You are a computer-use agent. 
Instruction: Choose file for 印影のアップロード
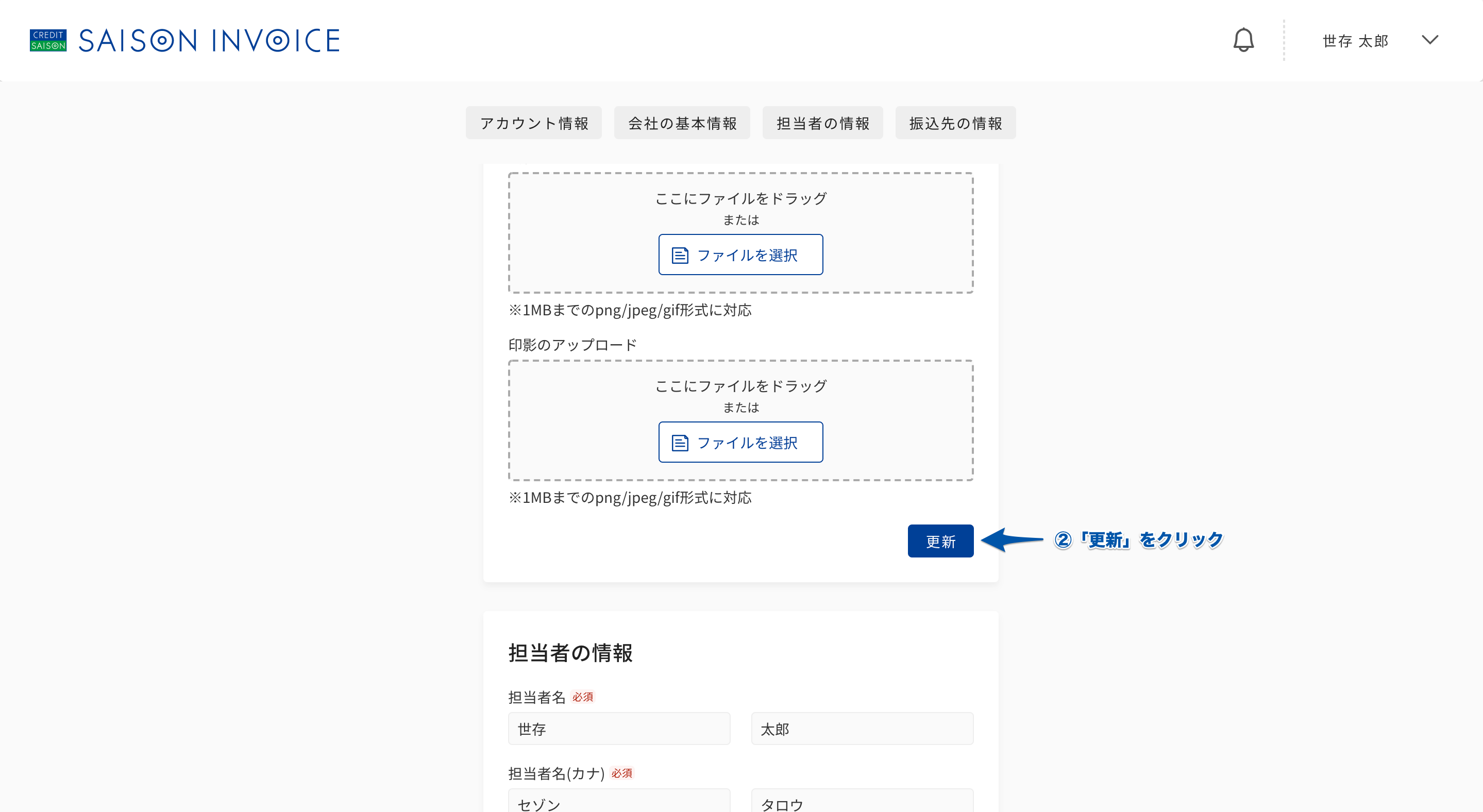click(x=740, y=442)
